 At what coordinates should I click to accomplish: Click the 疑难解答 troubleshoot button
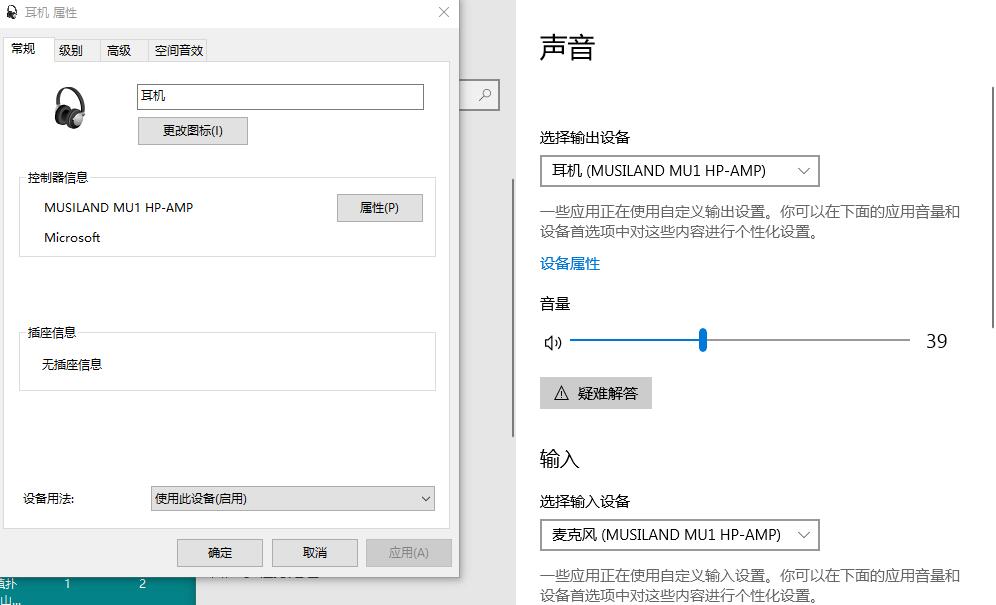tap(596, 393)
